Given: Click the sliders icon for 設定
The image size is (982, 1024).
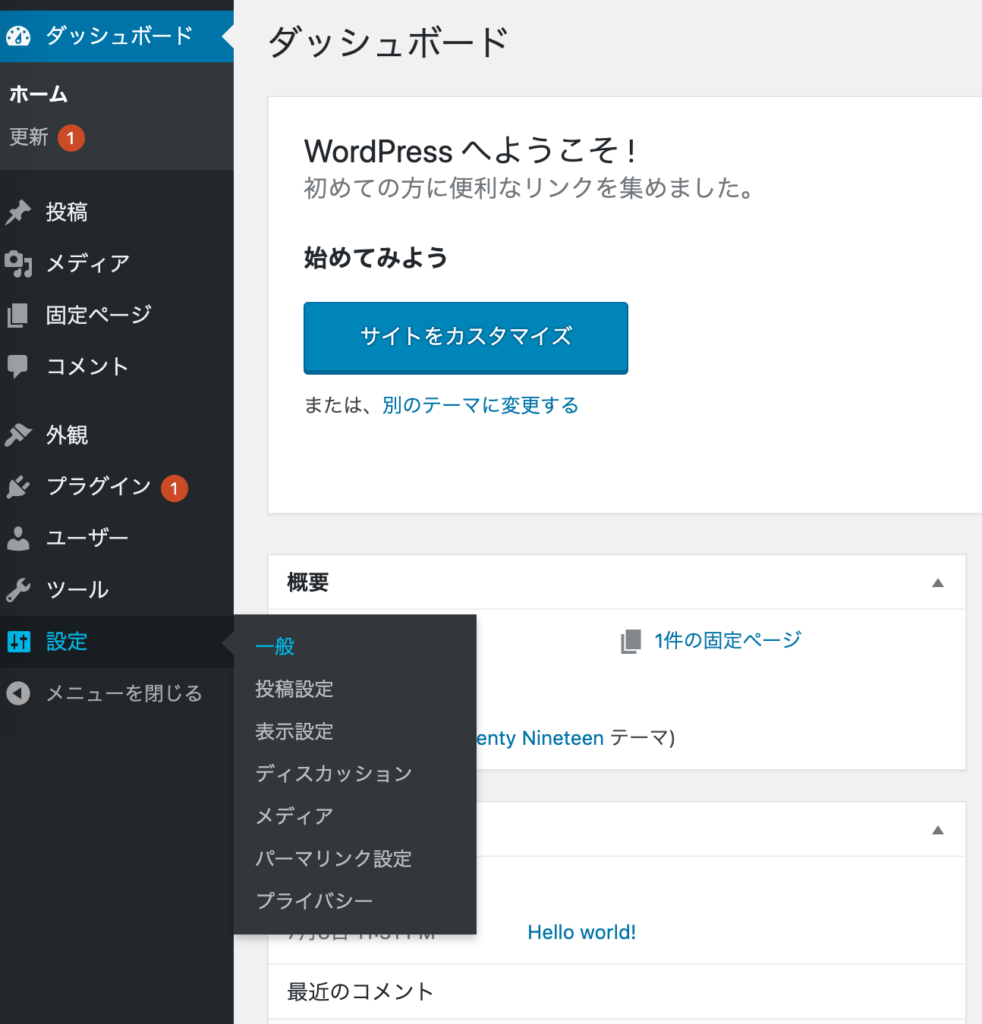Looking at the screenshot, I should [x=18, y=641].
